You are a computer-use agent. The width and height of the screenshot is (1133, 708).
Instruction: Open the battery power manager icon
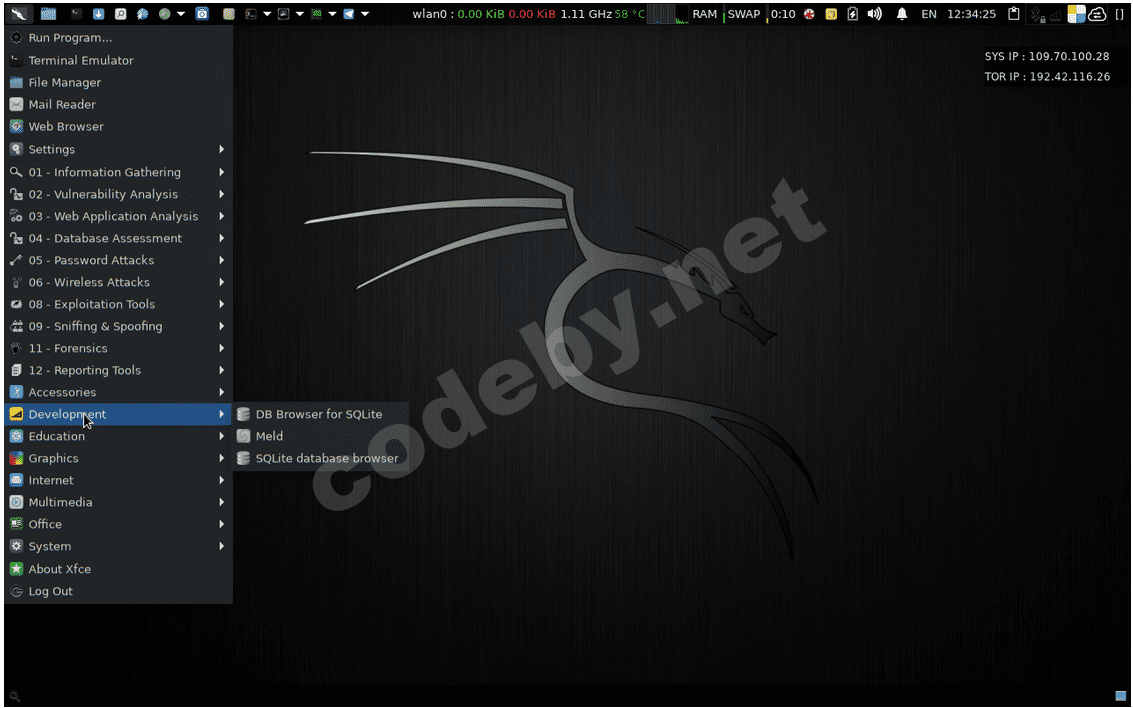click(x=853, y=14)
